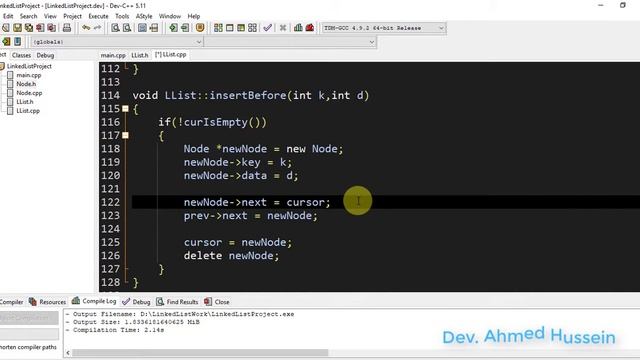
Task: Save the current file with the Save icon
Action: pyautogui.click(x=17, y=28)
